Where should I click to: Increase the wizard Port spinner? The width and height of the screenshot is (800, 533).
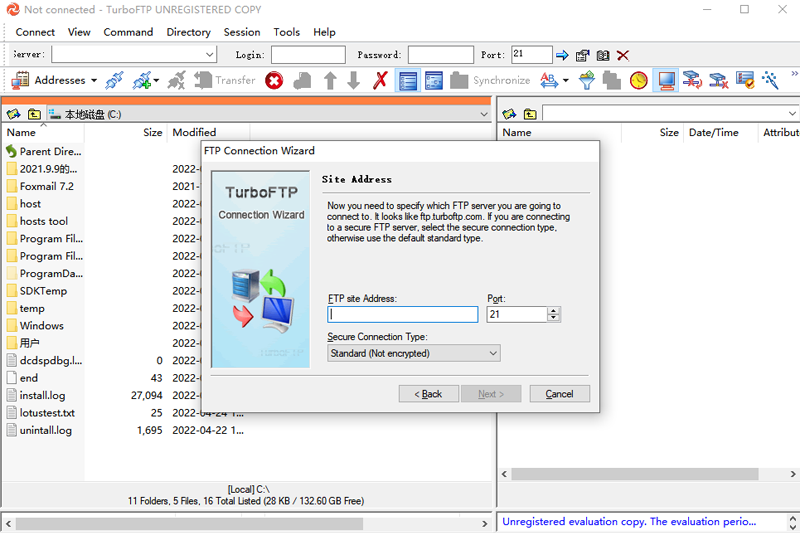click(x=554, y=311)
